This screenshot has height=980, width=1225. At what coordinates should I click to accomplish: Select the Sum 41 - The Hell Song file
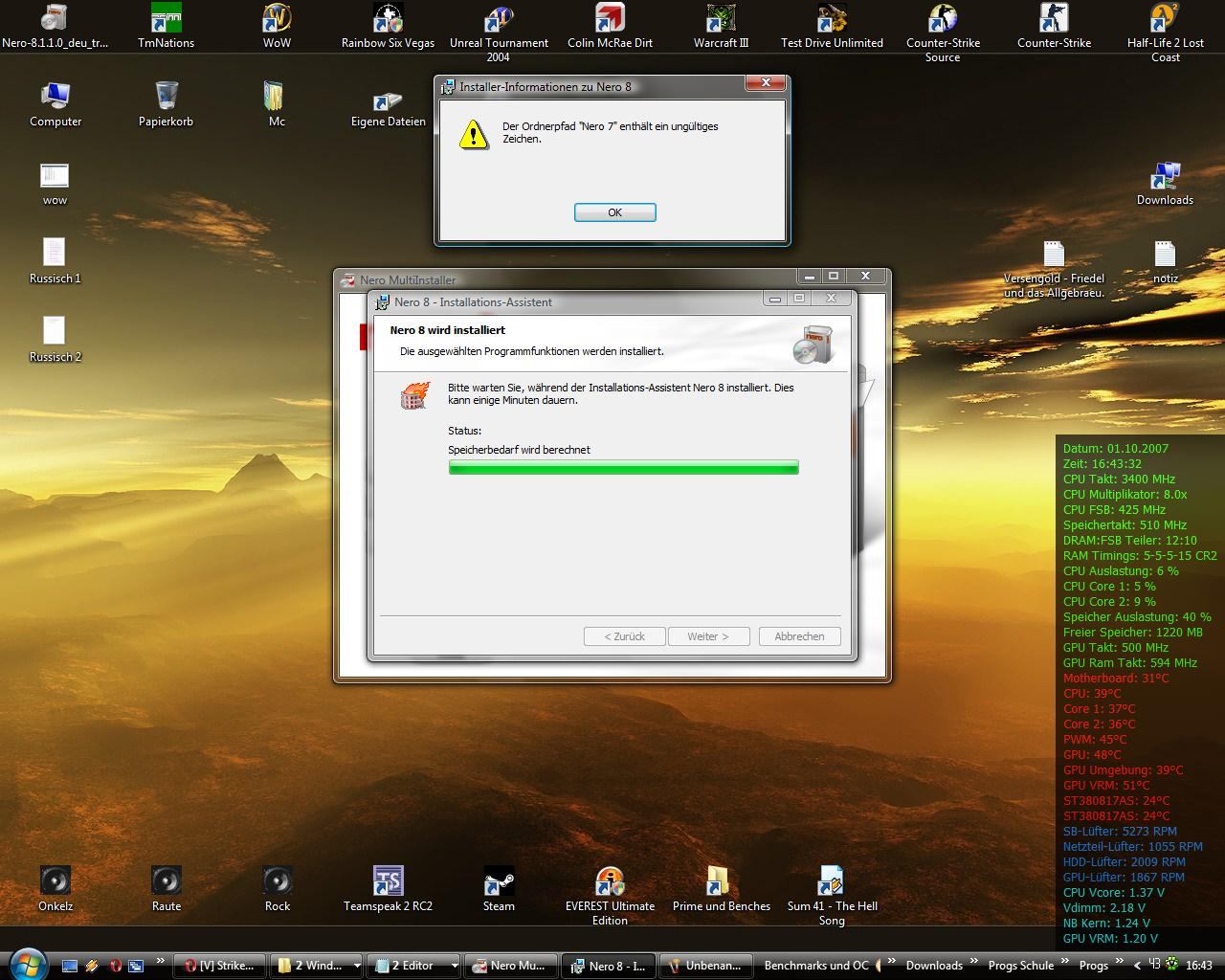pos(832,897)
